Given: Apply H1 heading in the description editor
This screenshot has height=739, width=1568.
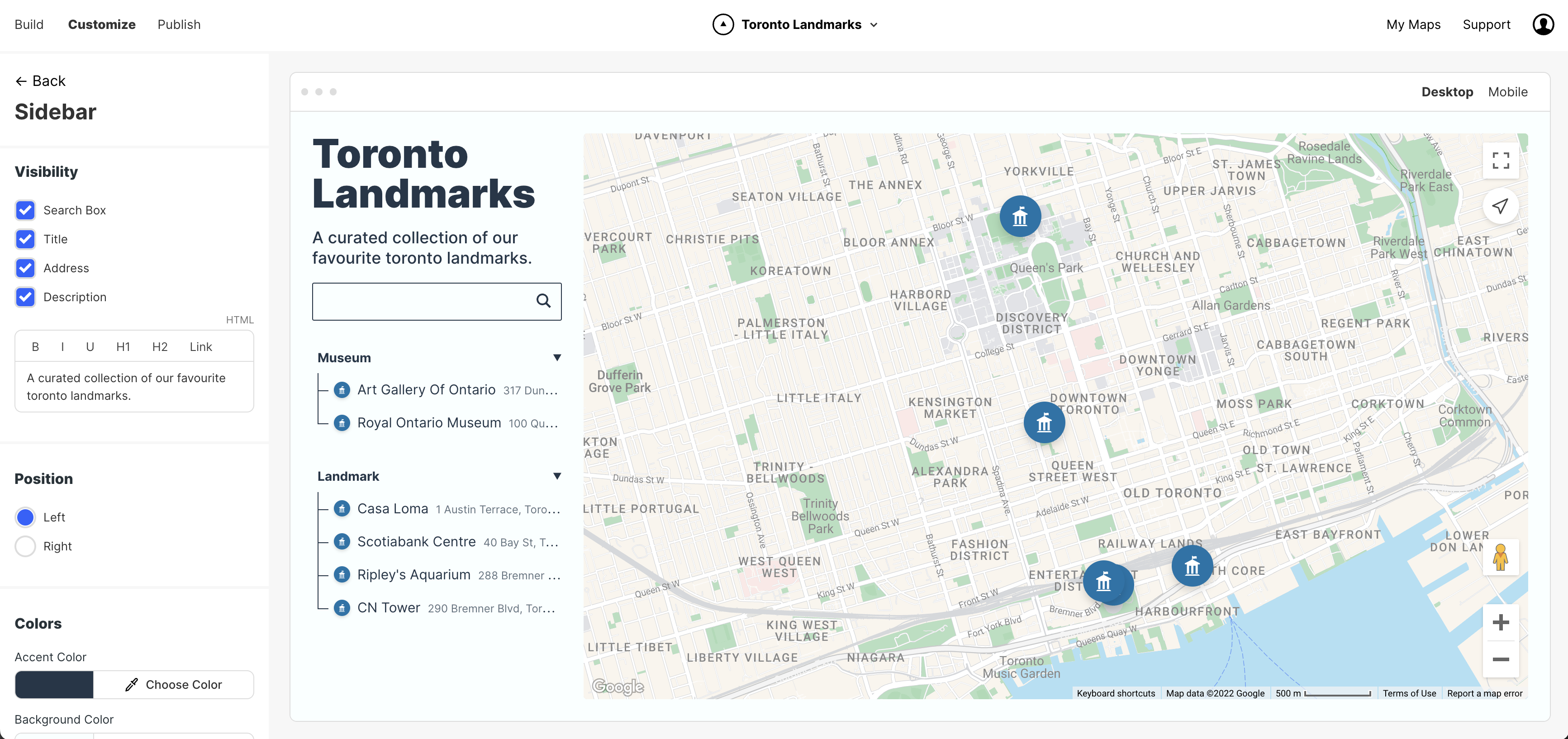Looking at the screenshot, I should coord(123,346).
